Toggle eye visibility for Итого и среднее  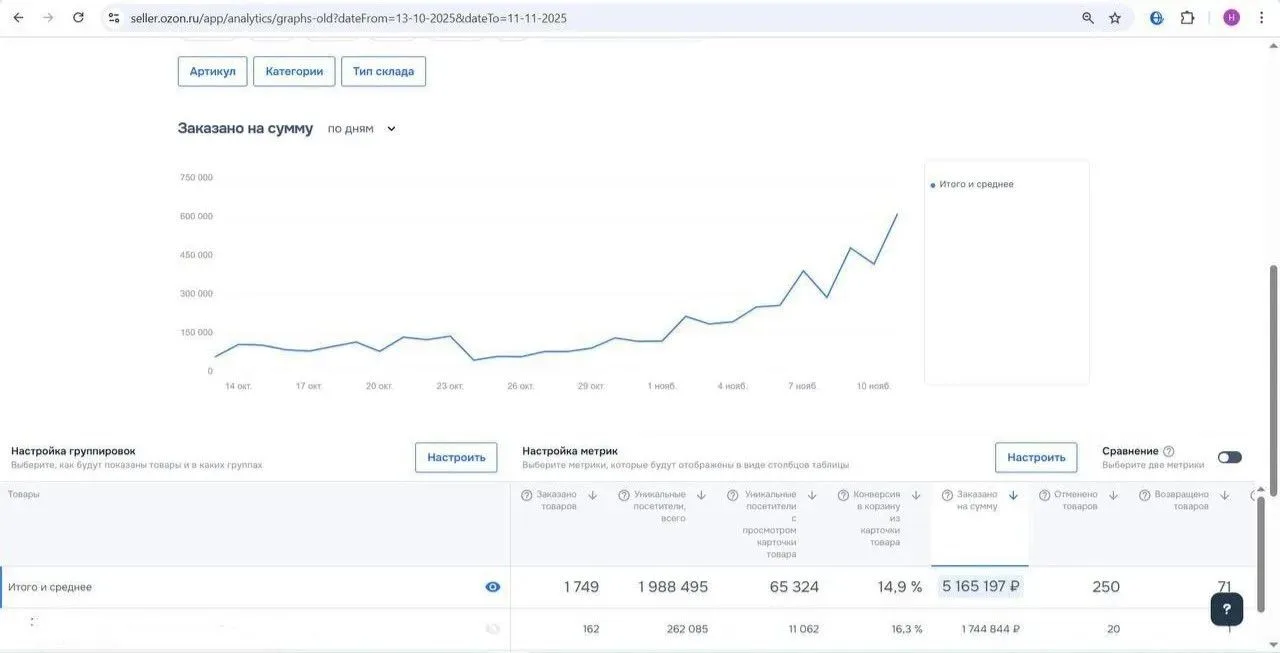493,587
